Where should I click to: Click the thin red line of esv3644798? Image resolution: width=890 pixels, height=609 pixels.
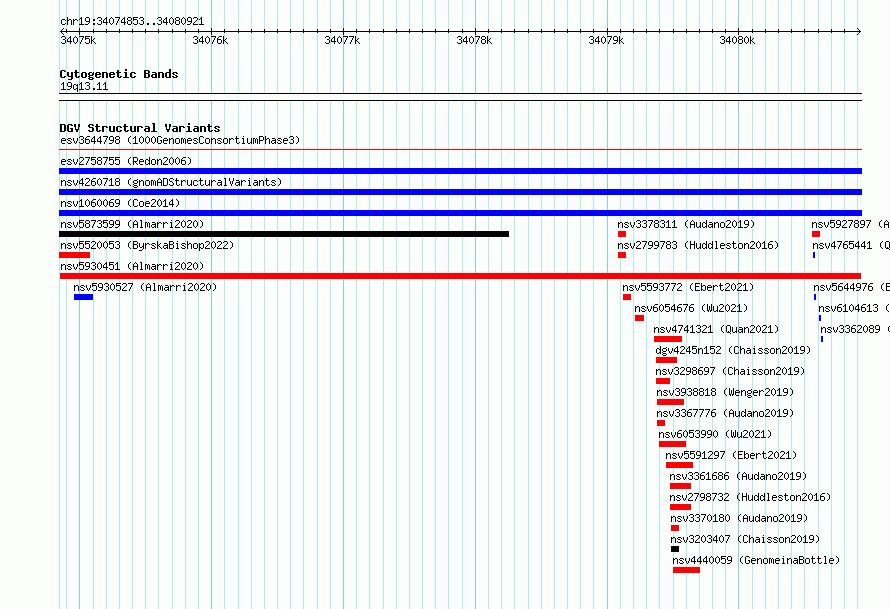point(460,150)
